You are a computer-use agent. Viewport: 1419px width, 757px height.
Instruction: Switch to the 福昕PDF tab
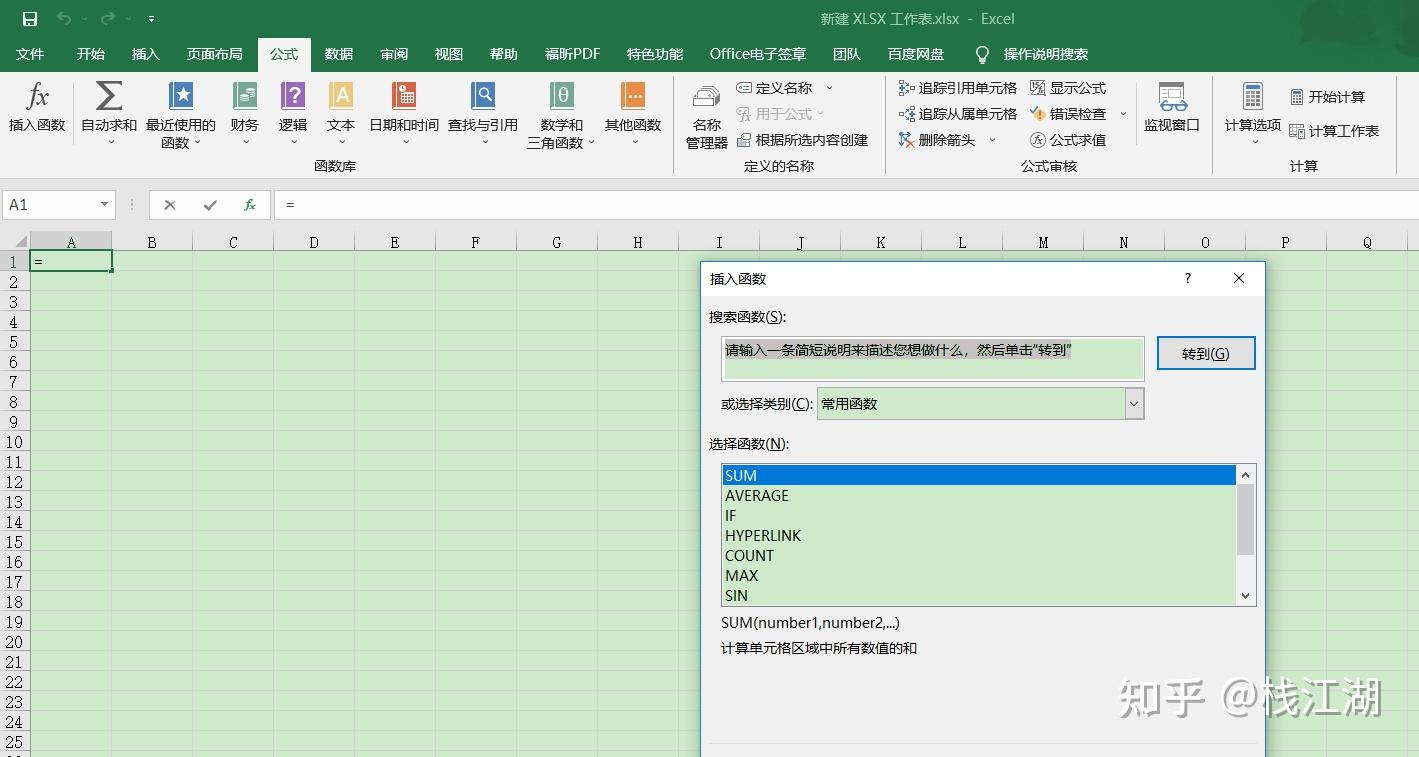tap(573, 54)
